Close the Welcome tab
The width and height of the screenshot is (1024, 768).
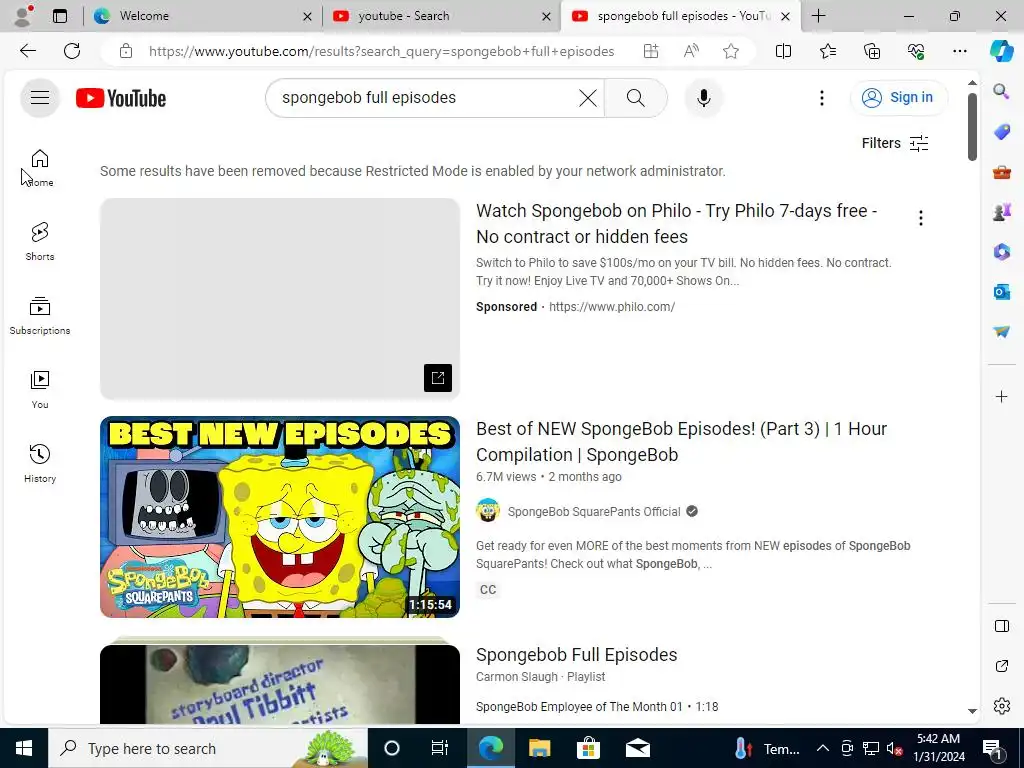click(x=307, y=16)
